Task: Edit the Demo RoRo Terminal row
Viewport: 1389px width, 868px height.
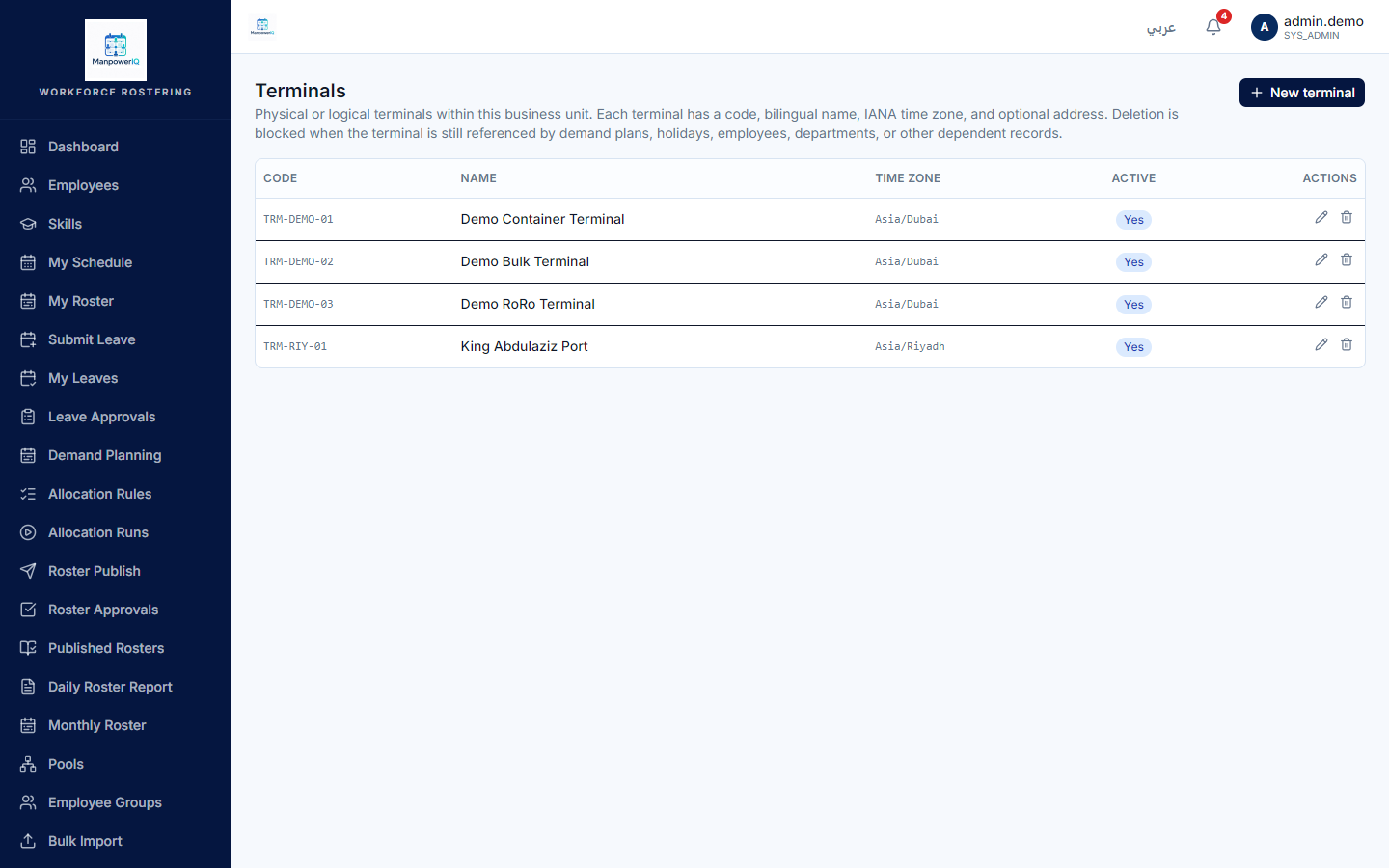Action: coord(1321,303)
